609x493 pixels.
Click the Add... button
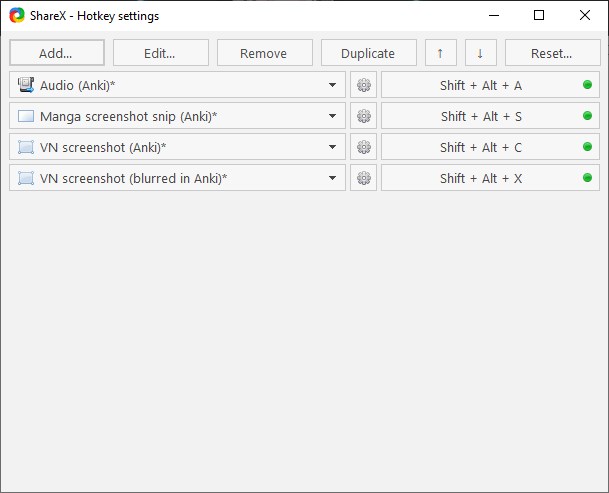[57, 53]
